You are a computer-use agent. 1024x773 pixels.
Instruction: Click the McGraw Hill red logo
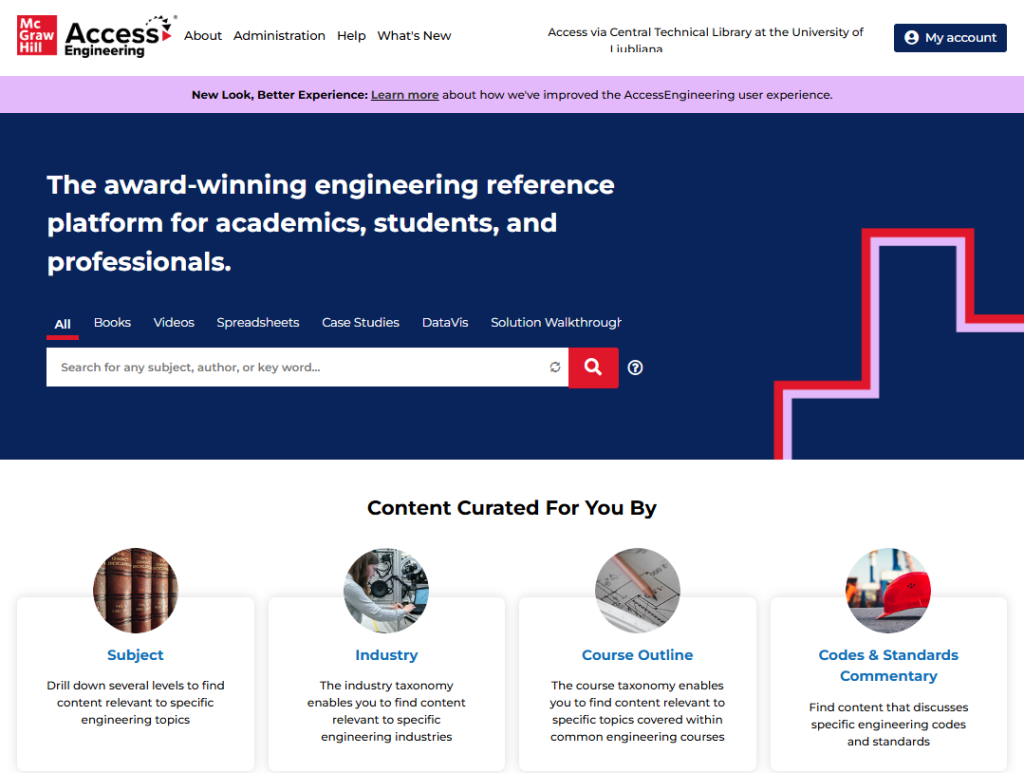click(x=37, y=35)
